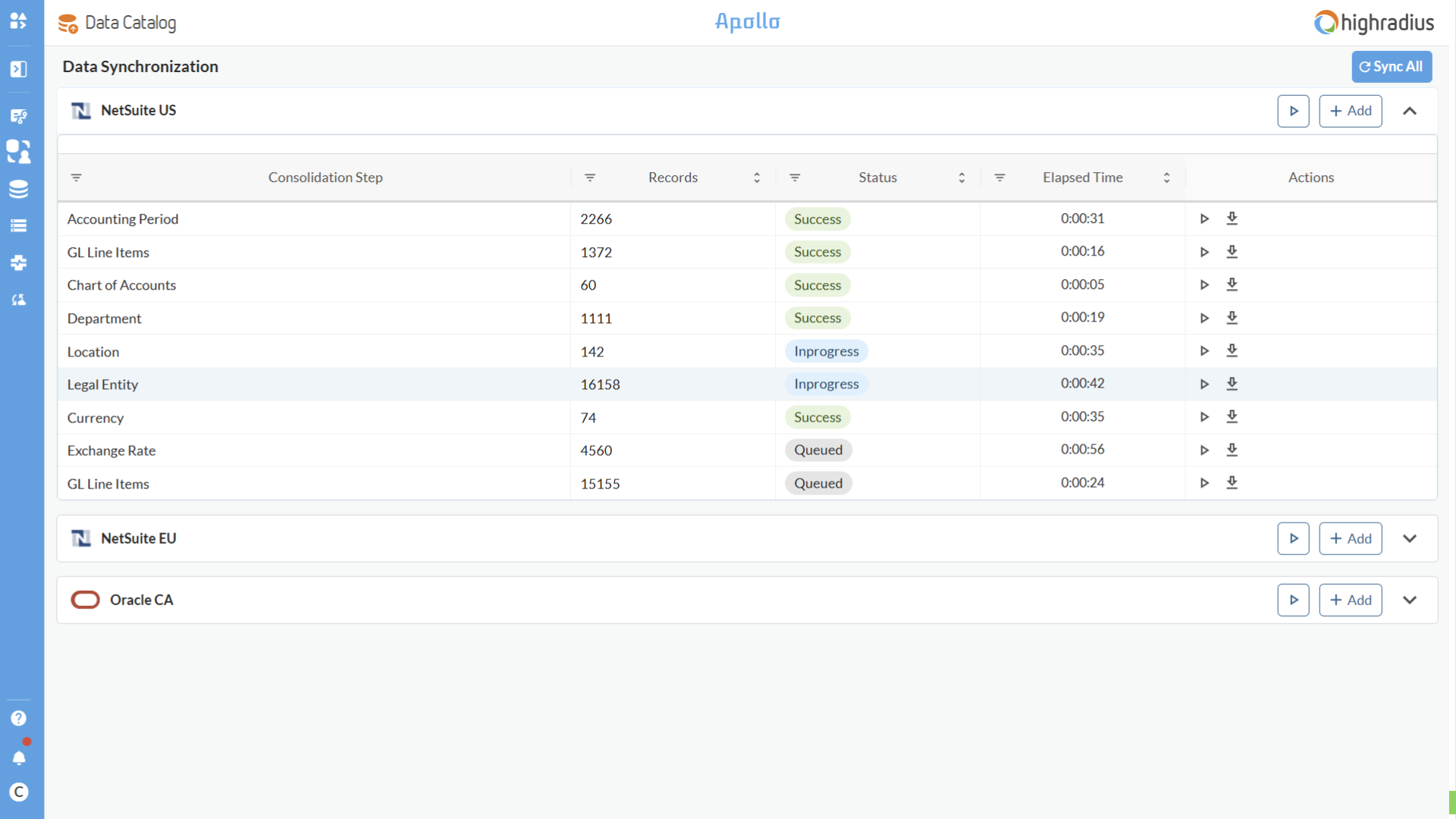Open notifications bell icon

coord(19,758)
